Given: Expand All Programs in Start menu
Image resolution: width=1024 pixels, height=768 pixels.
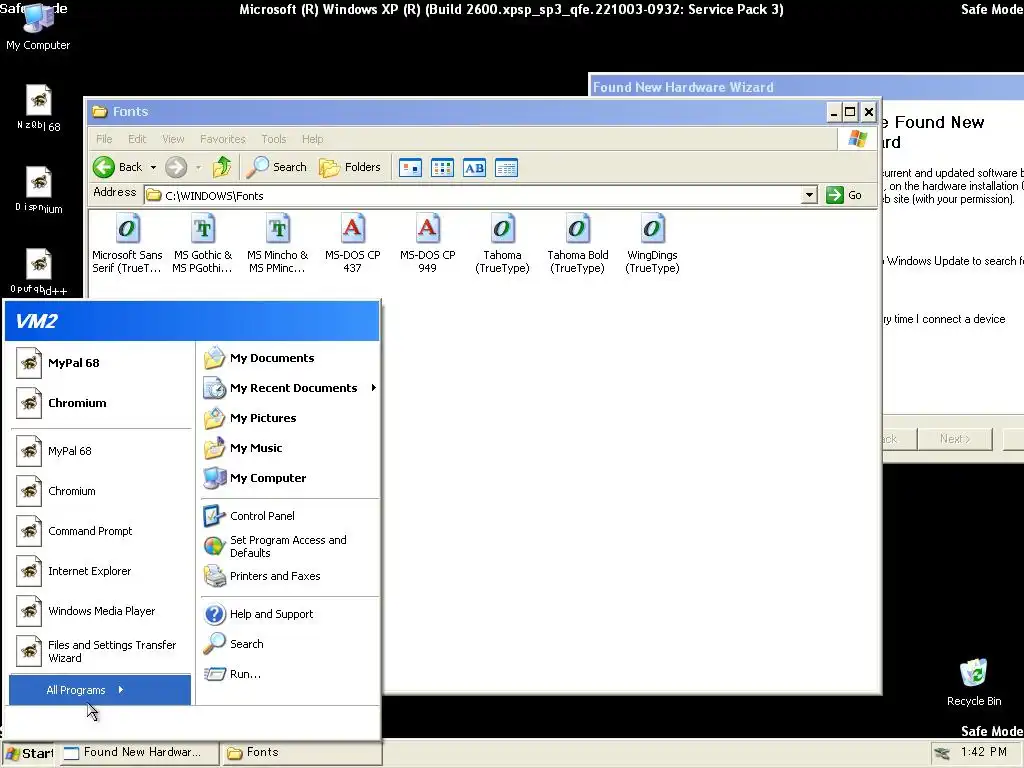Looking at the screenshot, I should click(100, 690).
